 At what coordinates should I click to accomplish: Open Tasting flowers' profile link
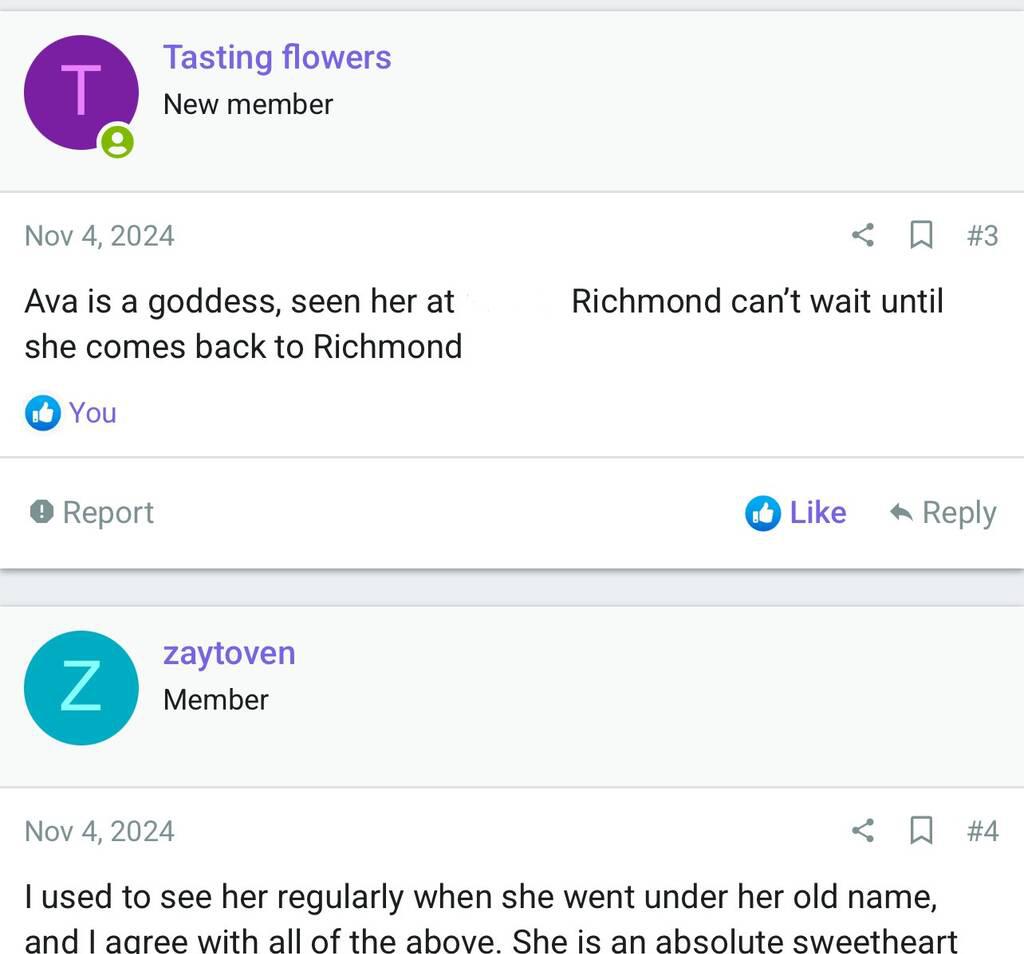[277, 58]
